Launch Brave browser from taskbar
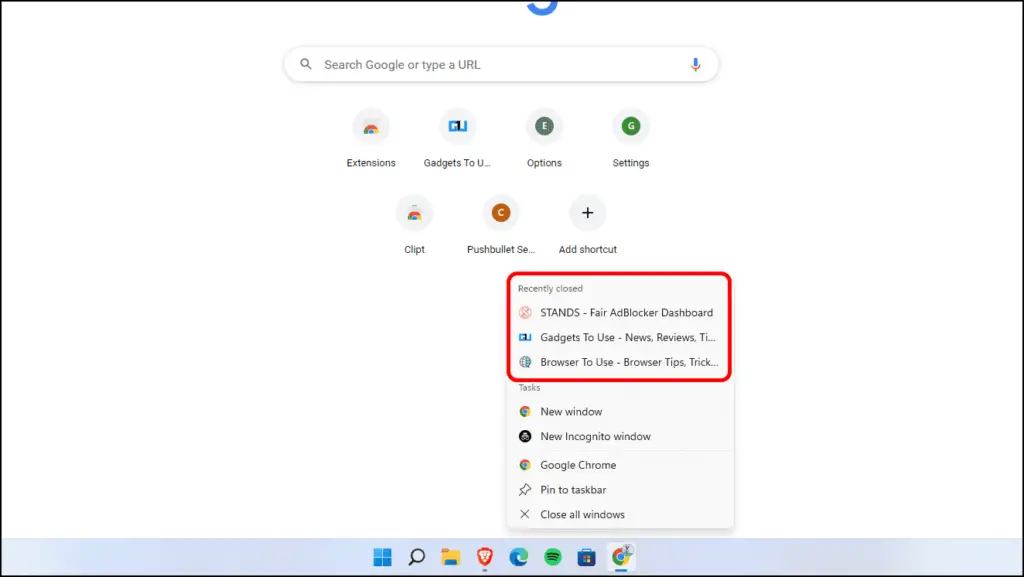Viewport: 1024px width, 577px height. [x=485, y=557]
